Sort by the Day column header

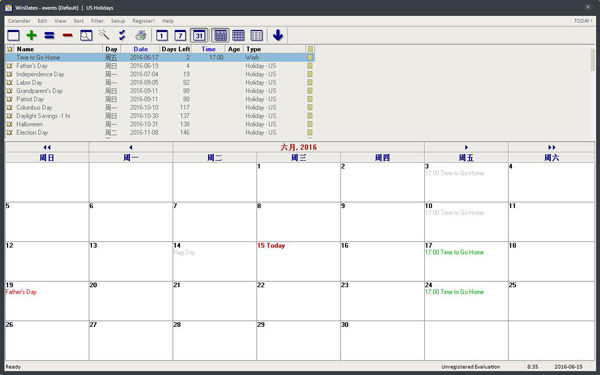point(112,49)
